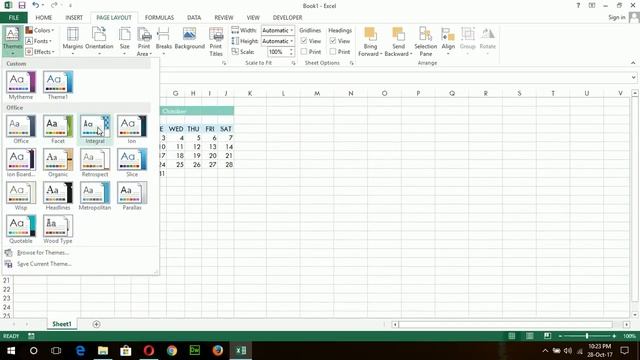
Task: Switch to the DEVELOPER tab
Action: [287, 18]
